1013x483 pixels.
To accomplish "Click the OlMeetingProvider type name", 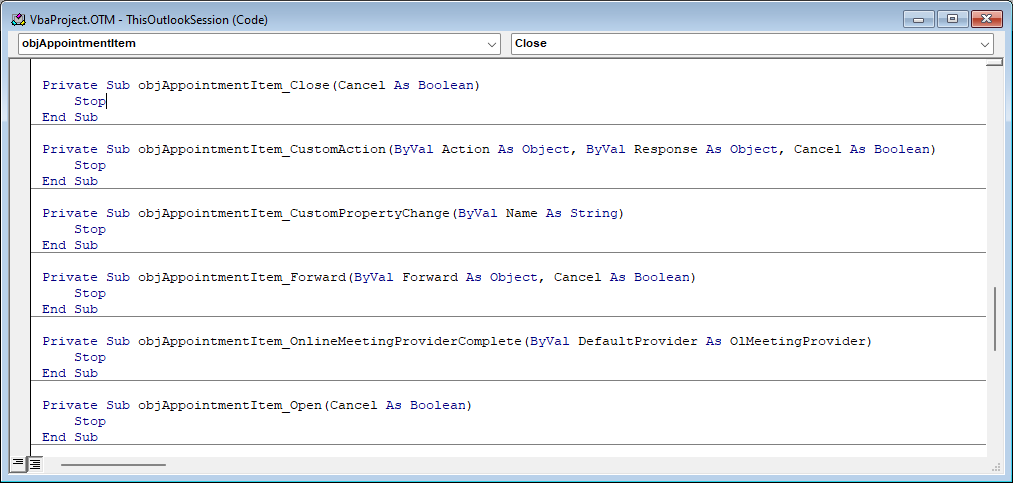I will pyautogui.click(x=797, y=341).
